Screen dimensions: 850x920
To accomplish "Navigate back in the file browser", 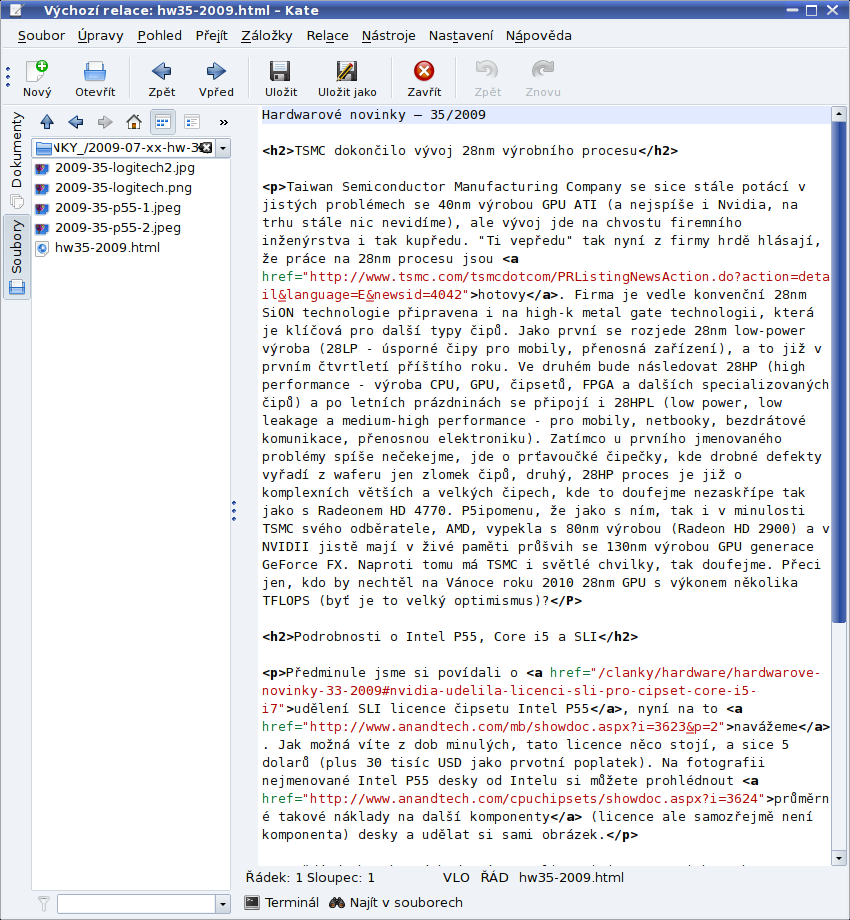I will pos(76,122).
